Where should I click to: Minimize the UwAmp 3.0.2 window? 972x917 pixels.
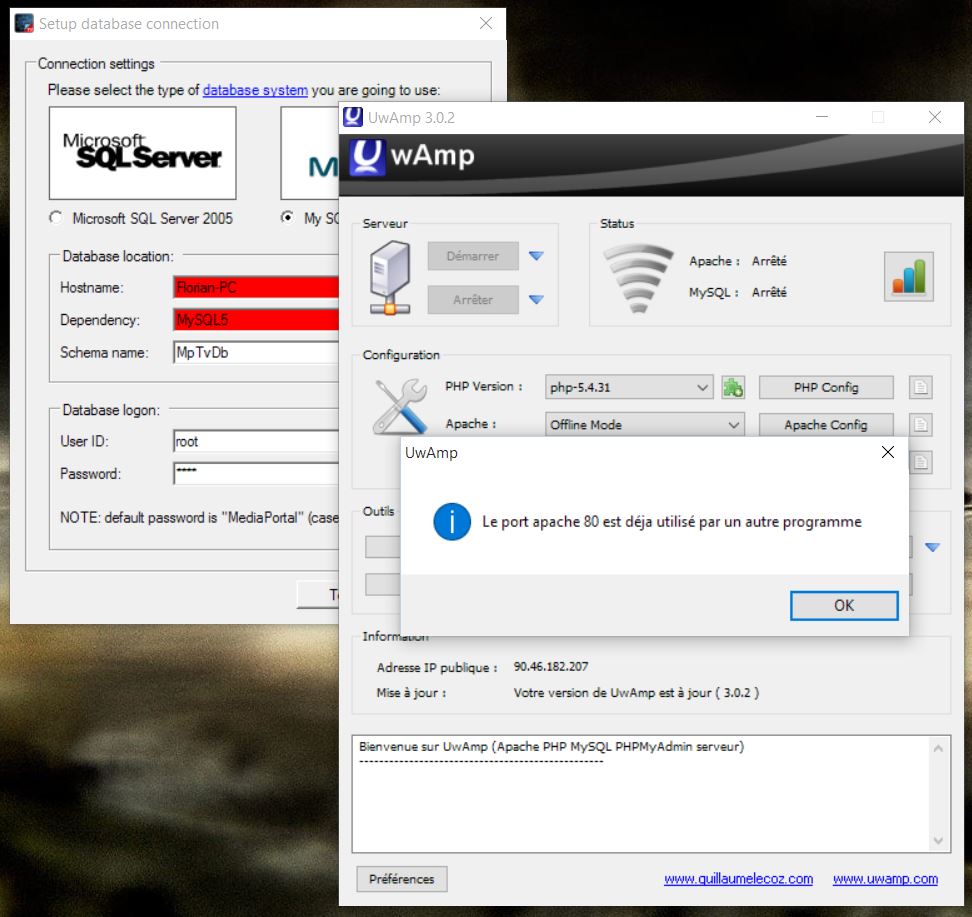[x=822, y=117]
